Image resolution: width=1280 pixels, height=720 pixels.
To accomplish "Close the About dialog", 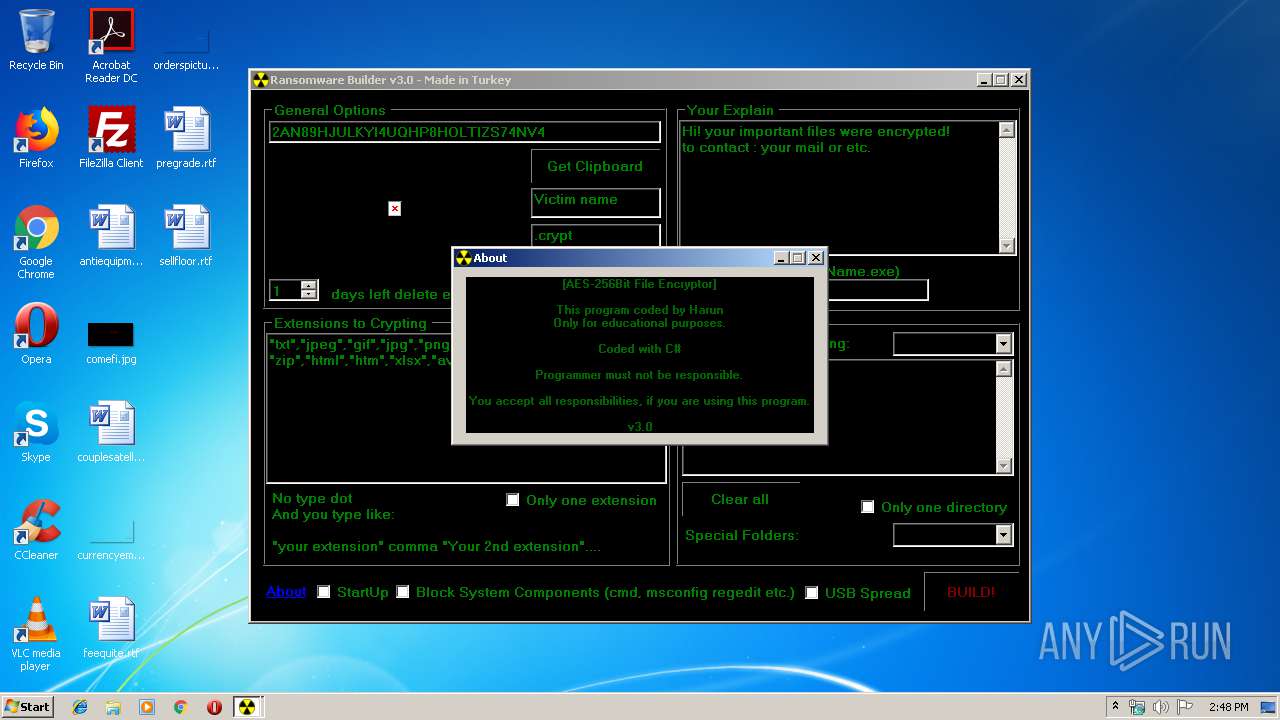I will click(816, 258).
